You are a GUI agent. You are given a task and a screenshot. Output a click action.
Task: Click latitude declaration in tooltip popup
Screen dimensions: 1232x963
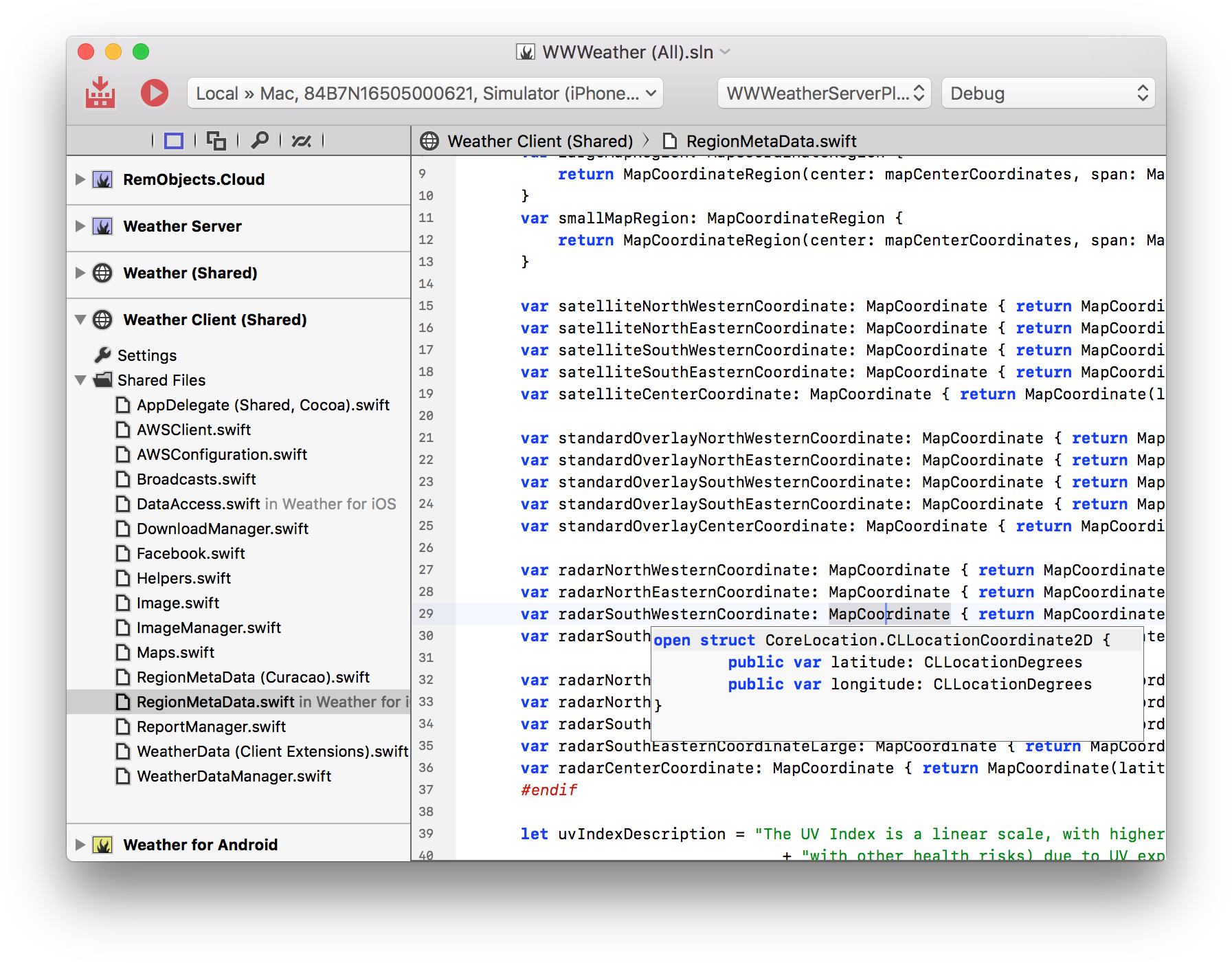904,662
